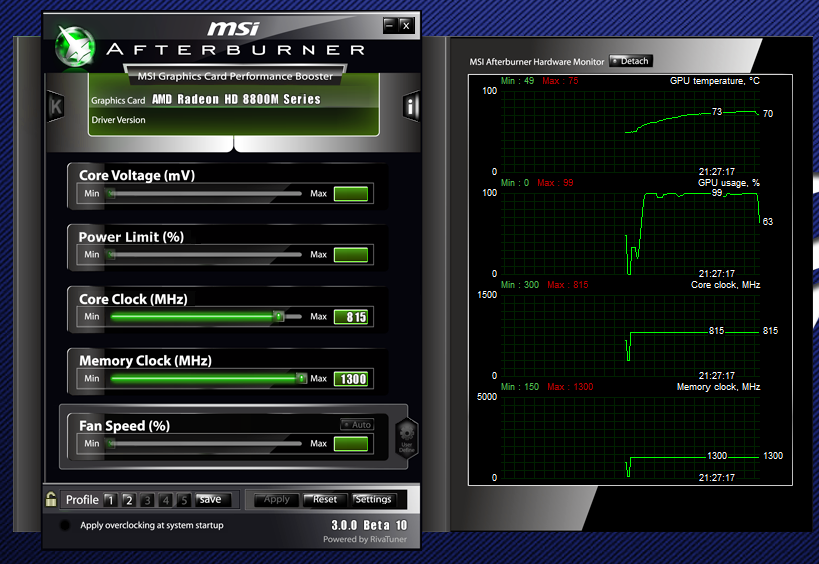
Task: Click the '3.0.0 Beta 10' version text
Action: point(369,525)
